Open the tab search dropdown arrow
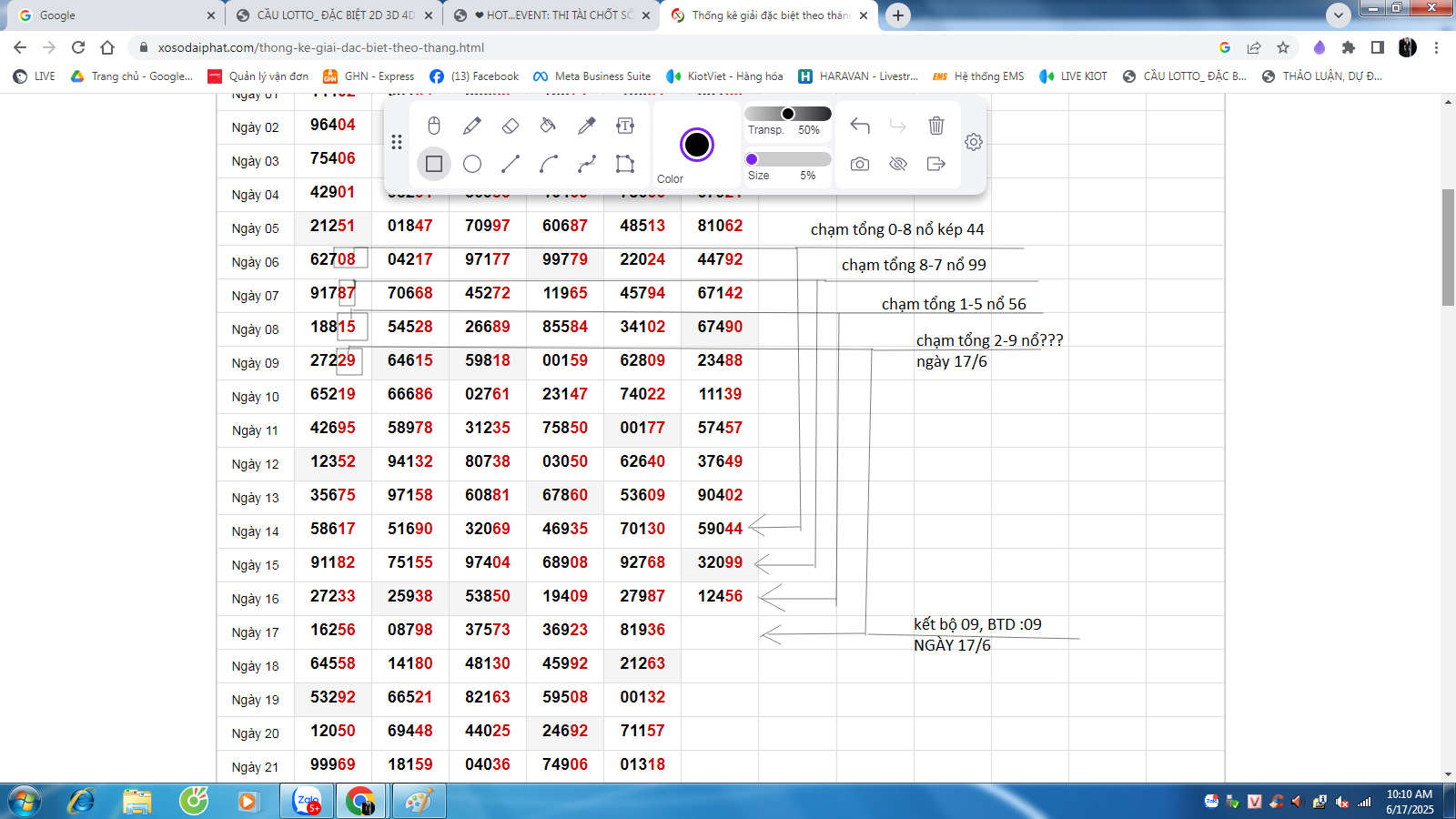The image size is (1456, 819). coord(1338,15)
